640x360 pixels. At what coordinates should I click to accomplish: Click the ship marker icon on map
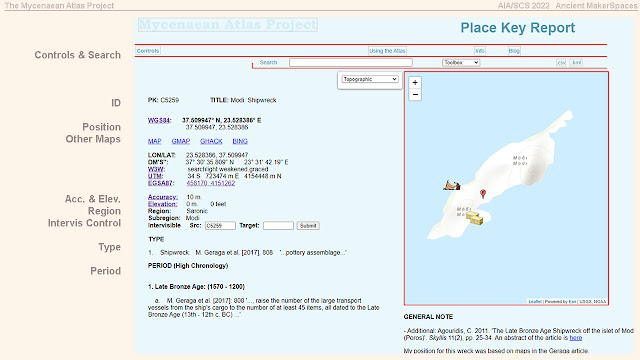click(x=452, y=185)
